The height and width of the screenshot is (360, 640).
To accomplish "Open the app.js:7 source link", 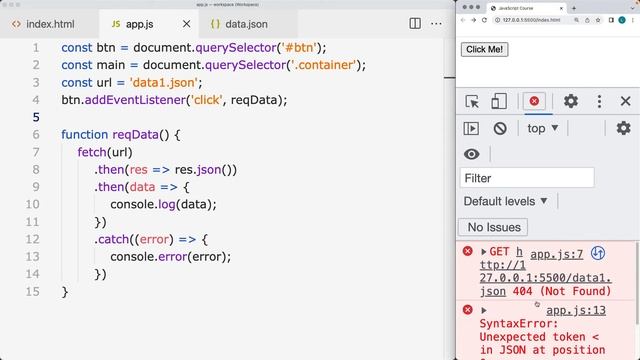I will (x=556, y=254).
